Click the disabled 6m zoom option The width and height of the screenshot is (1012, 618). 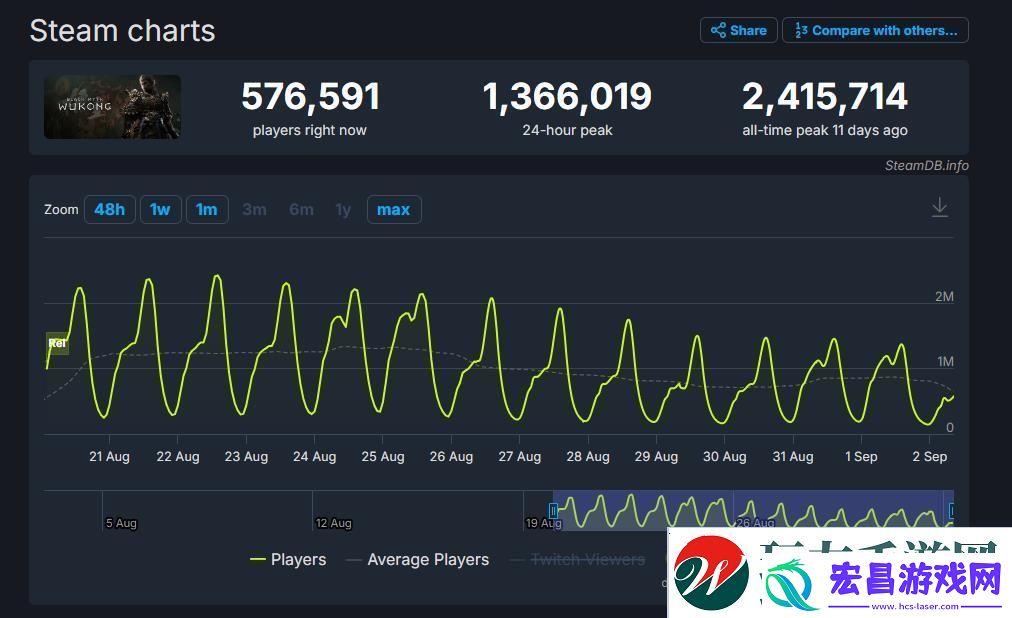click(301, 210)
